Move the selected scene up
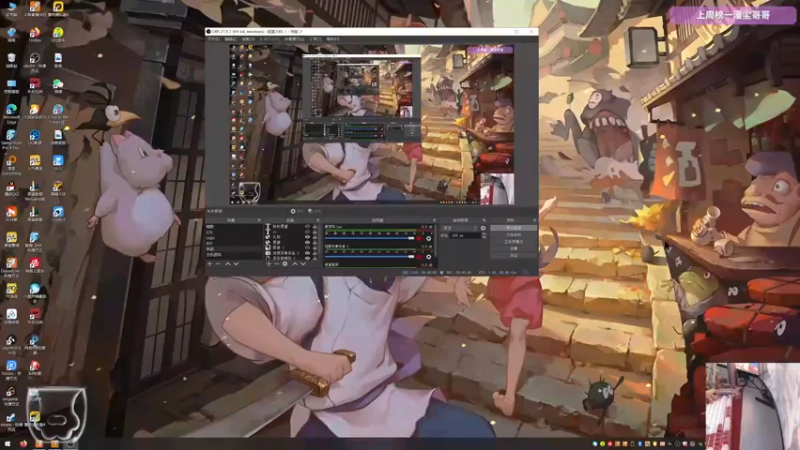This screenshot has height=450, width=800. pos(228,264)
